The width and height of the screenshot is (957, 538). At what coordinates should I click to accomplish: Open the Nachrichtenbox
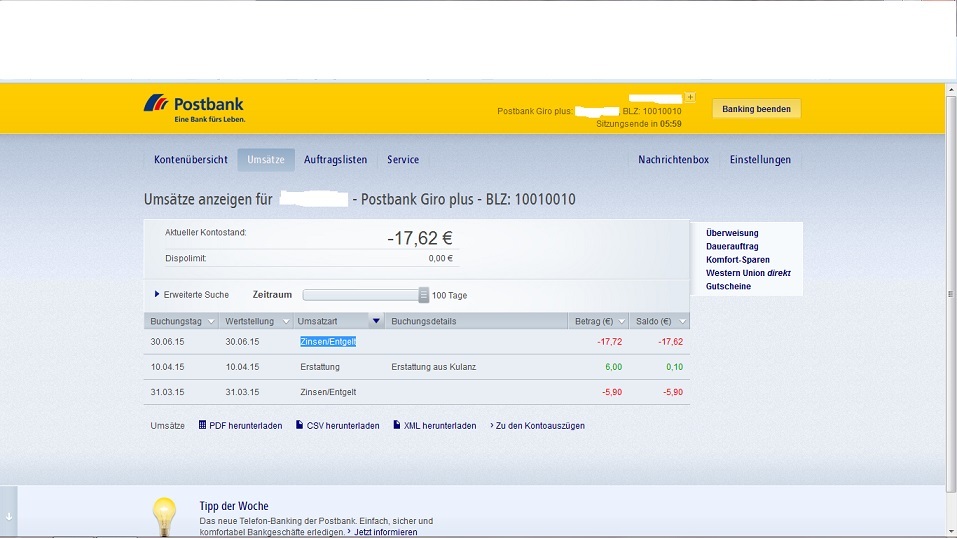tap(674, 159)
